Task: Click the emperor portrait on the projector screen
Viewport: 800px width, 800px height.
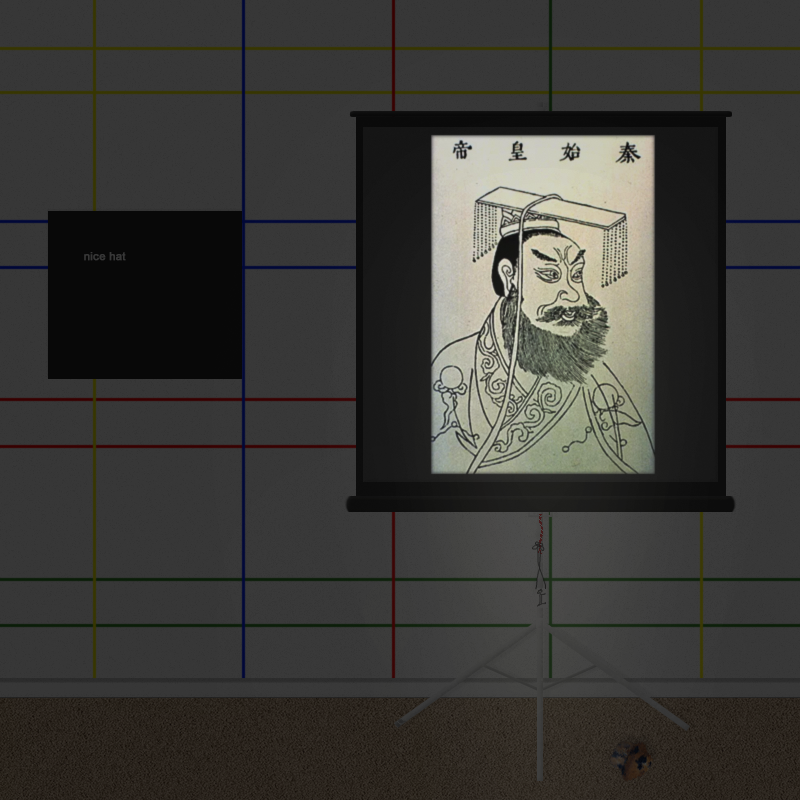Action: (543, 305)
